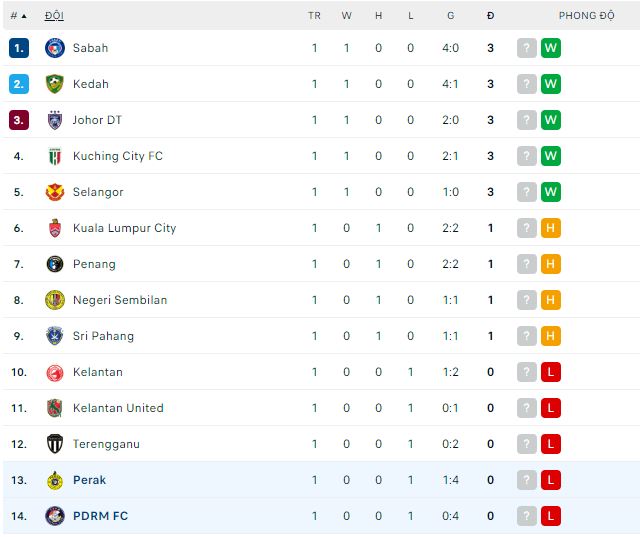Click the Penang team logo

click(x=55, y=264)
